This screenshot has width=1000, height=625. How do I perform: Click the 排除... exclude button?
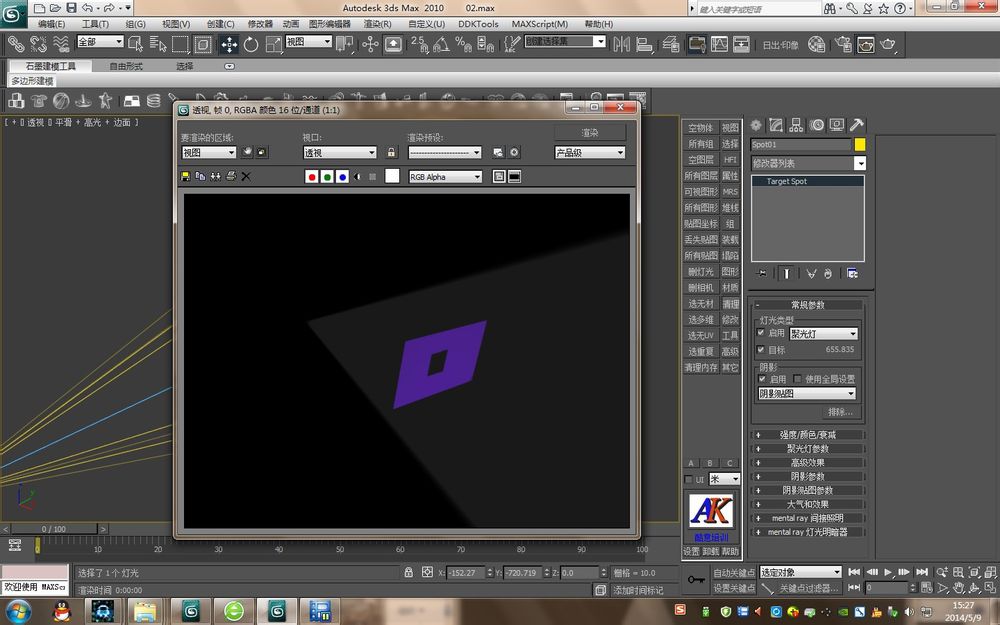pyautogui.click(x=840, y=412)
